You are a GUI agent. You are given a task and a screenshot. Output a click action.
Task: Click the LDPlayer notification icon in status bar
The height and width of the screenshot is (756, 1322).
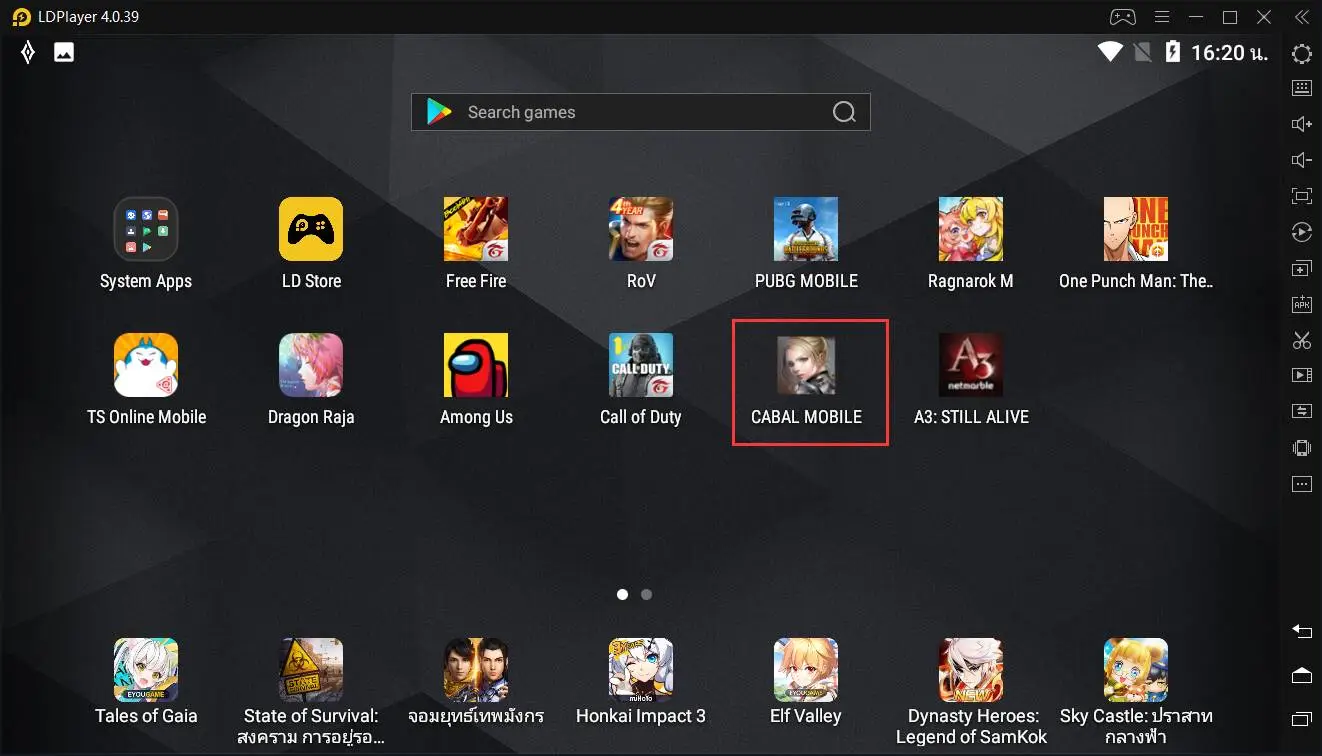pos(28,53)
